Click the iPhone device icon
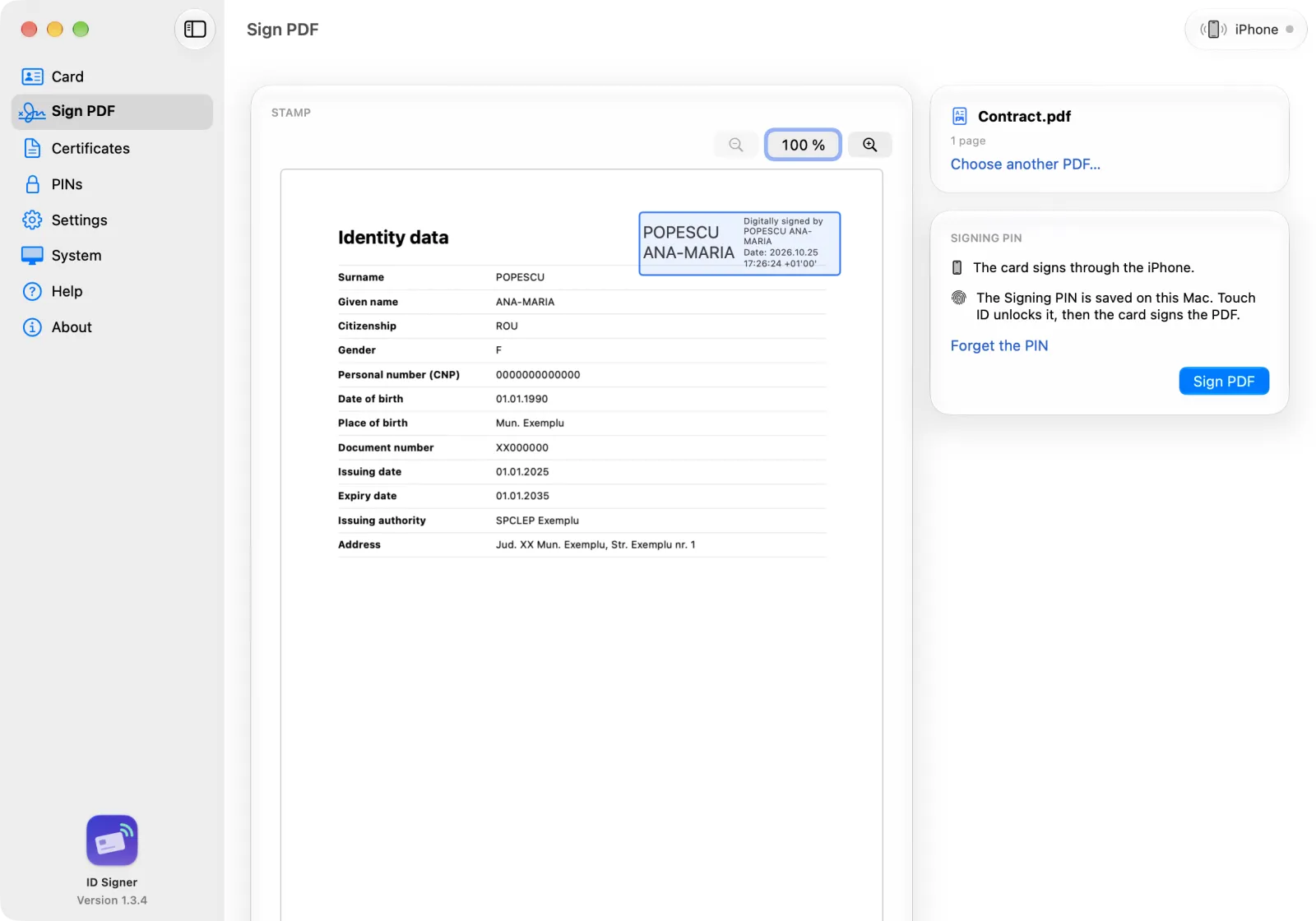 1213,30
